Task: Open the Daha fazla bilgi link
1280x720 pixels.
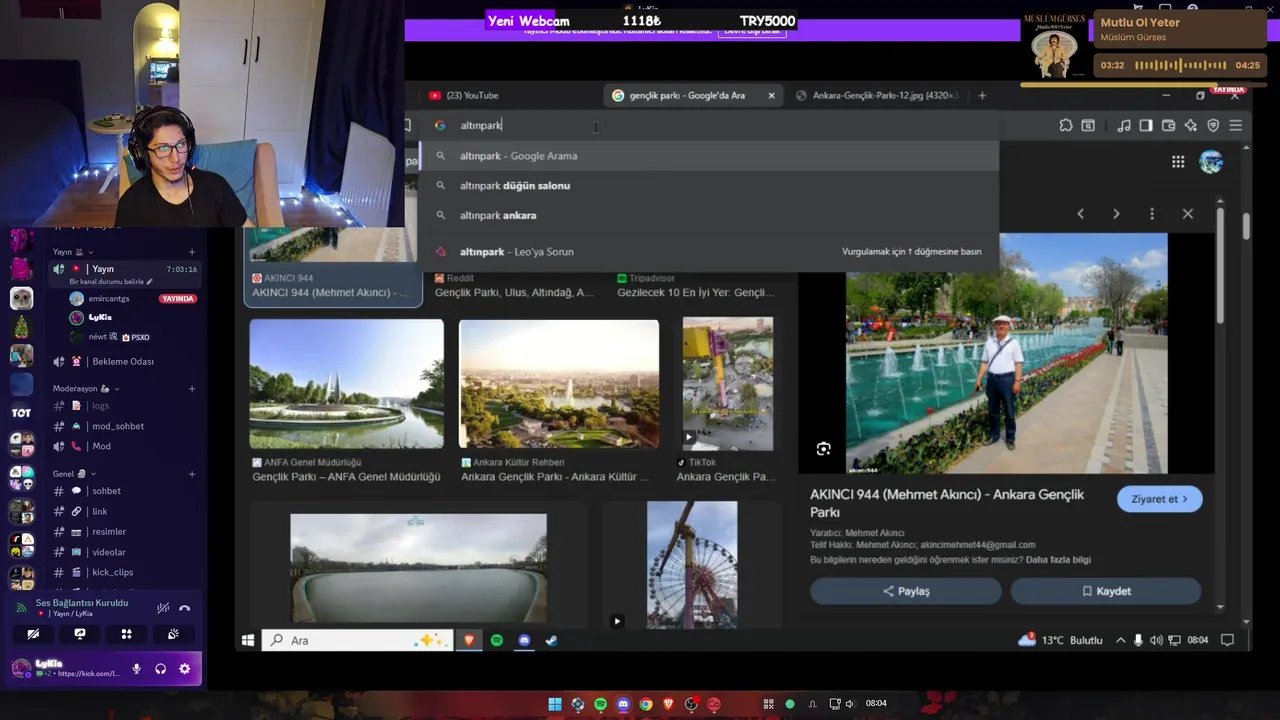Action: 1058,560
